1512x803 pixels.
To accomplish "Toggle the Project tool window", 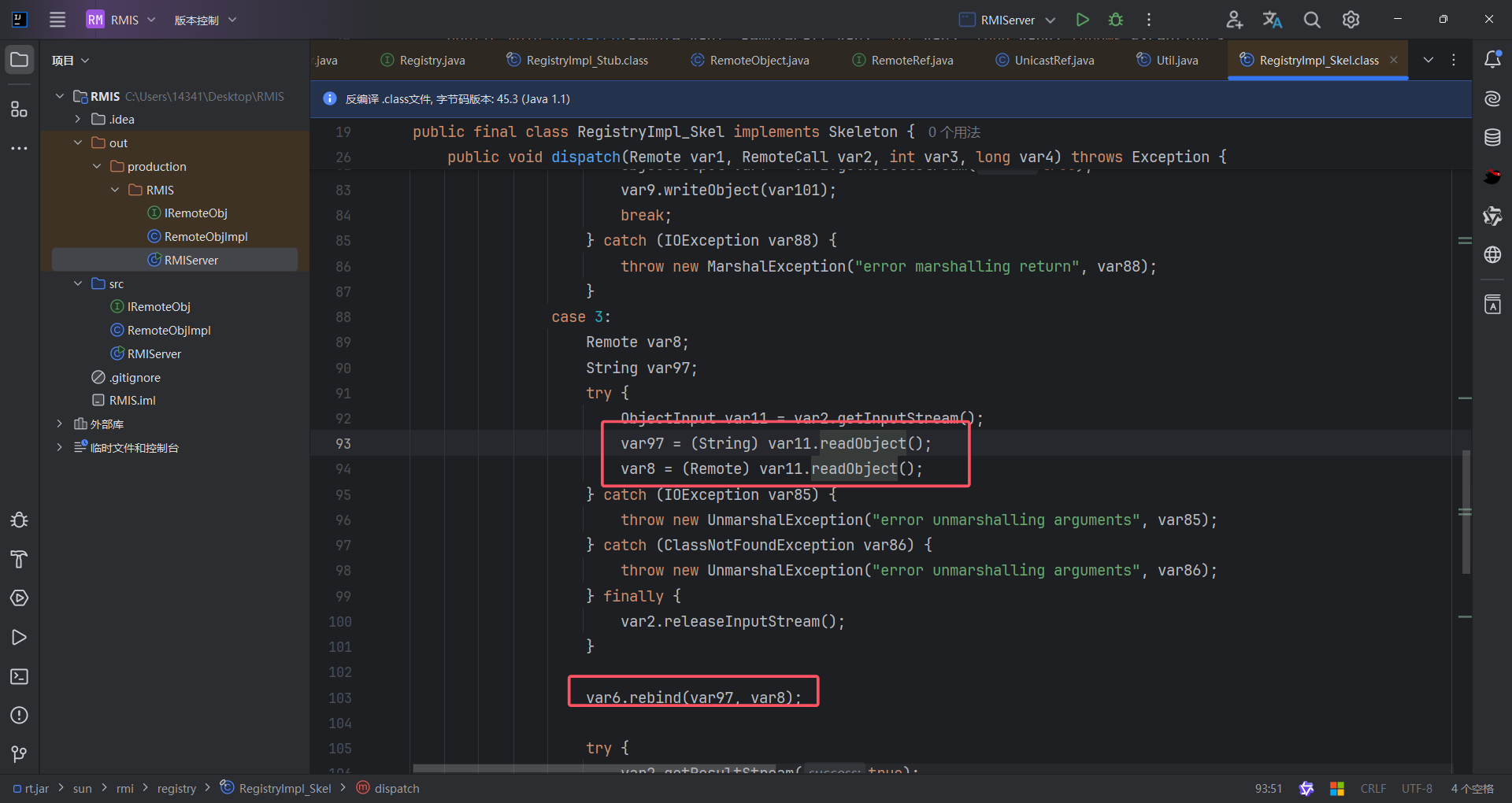I will tap(20, 60).
